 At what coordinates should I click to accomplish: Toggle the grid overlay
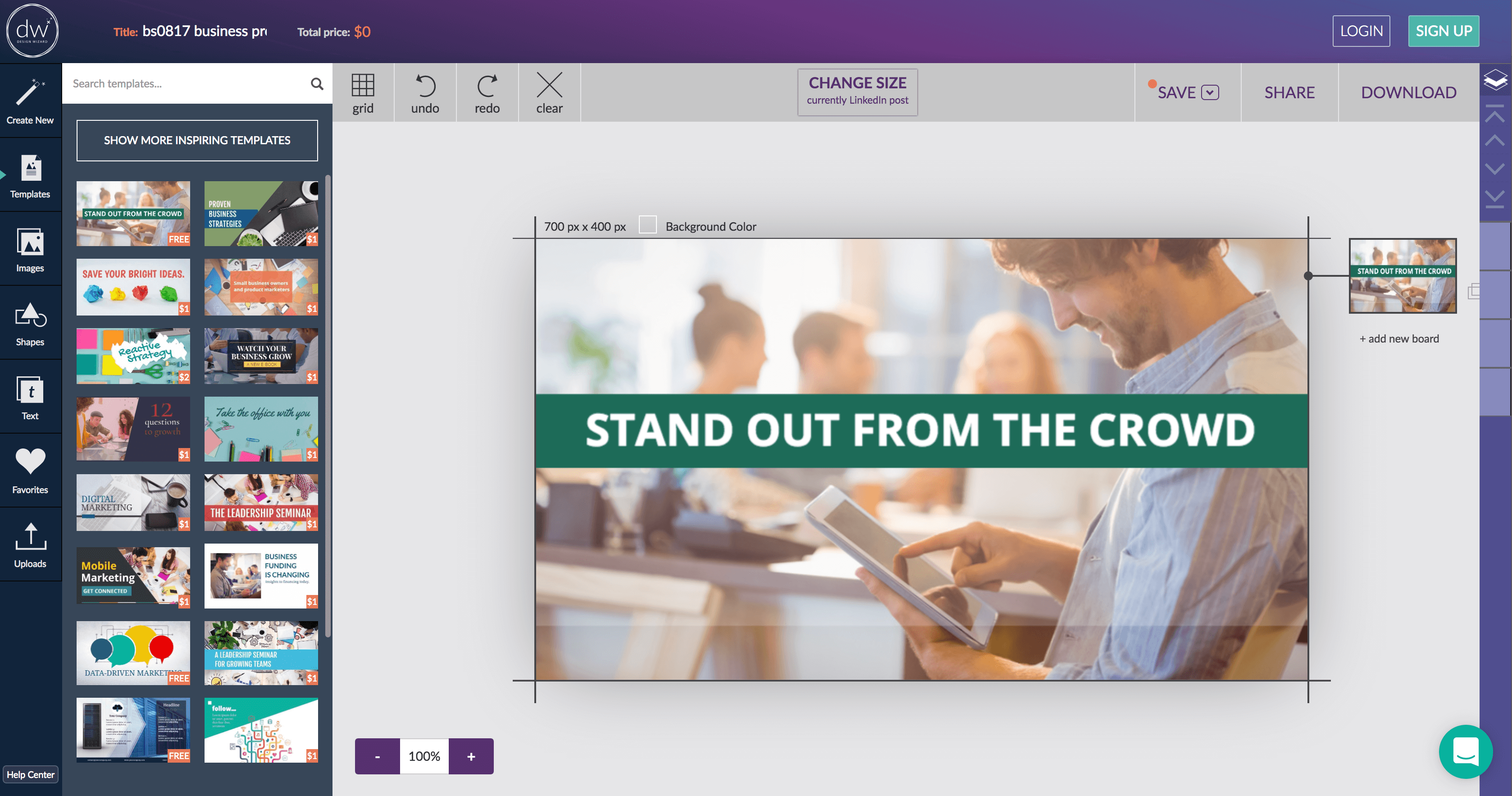click(362, 86)
